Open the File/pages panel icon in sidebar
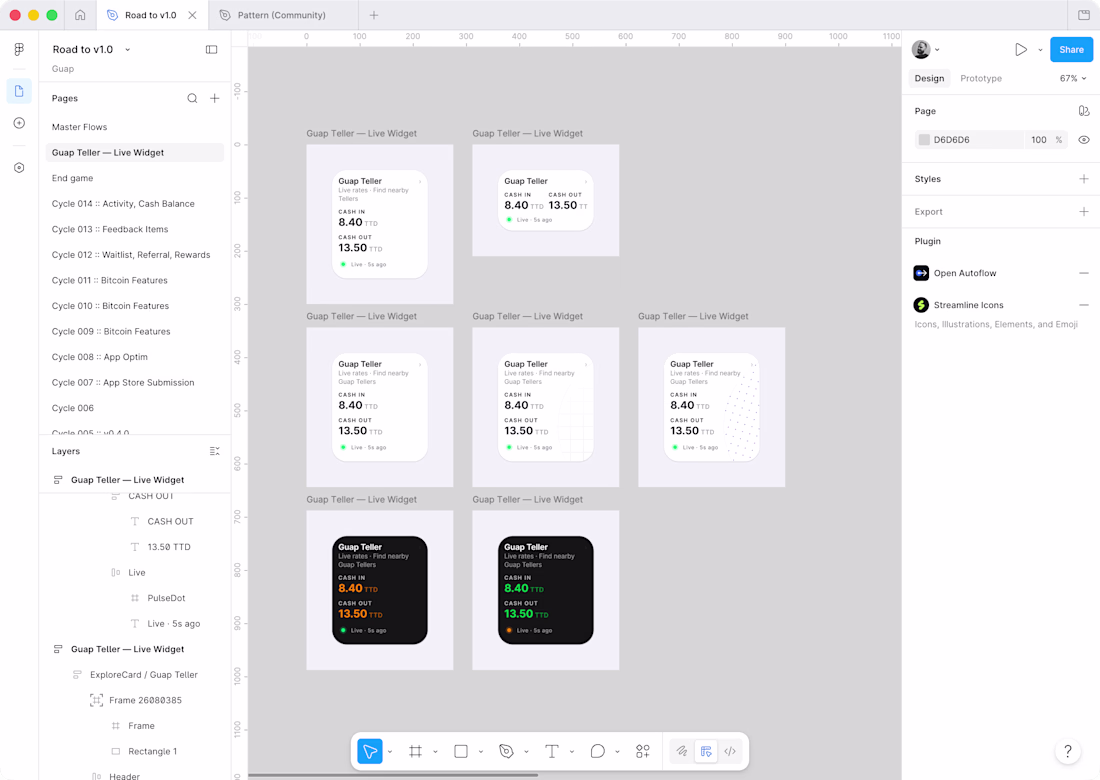 [x=19, y=91]
